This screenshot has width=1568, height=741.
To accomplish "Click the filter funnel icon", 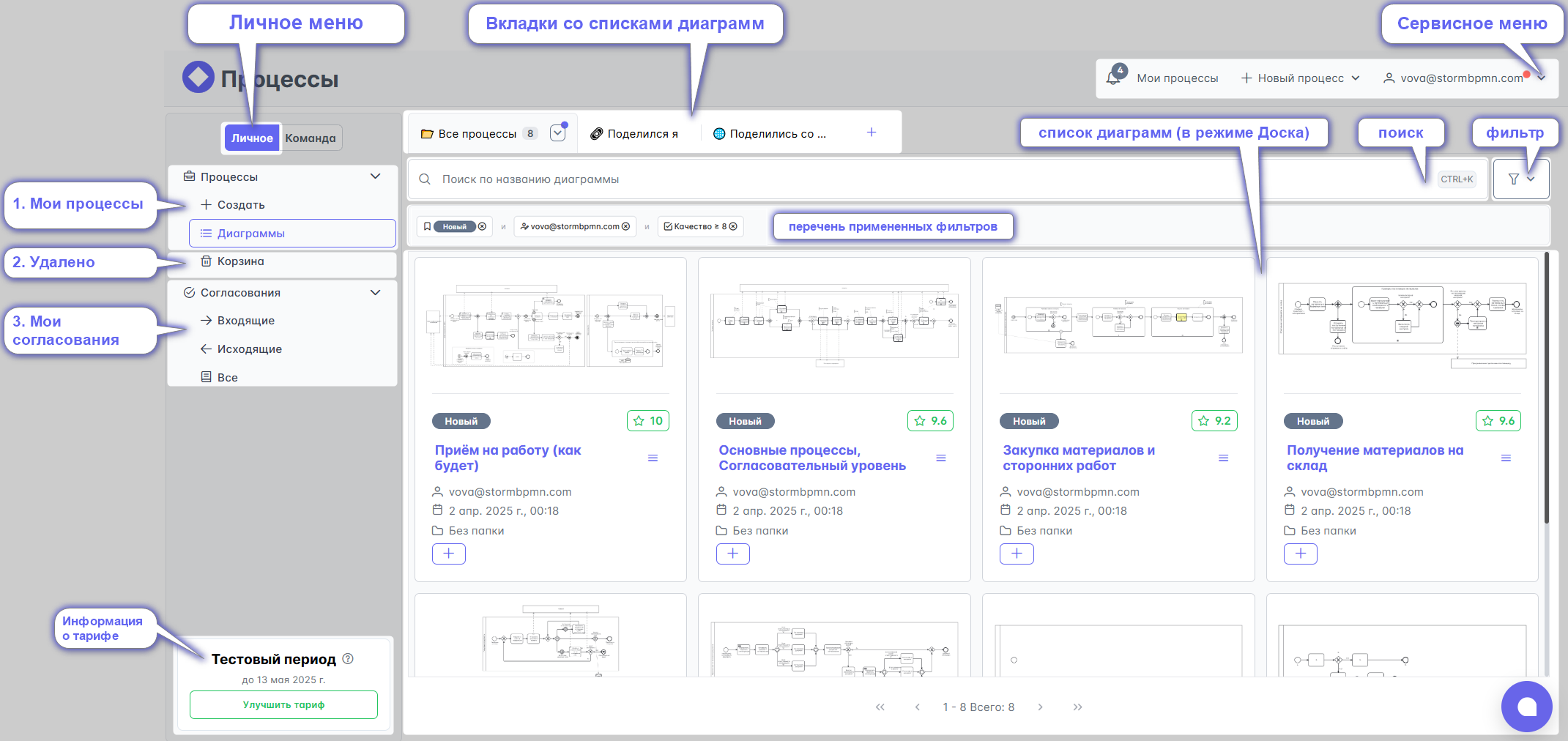I will [1514, 179].
